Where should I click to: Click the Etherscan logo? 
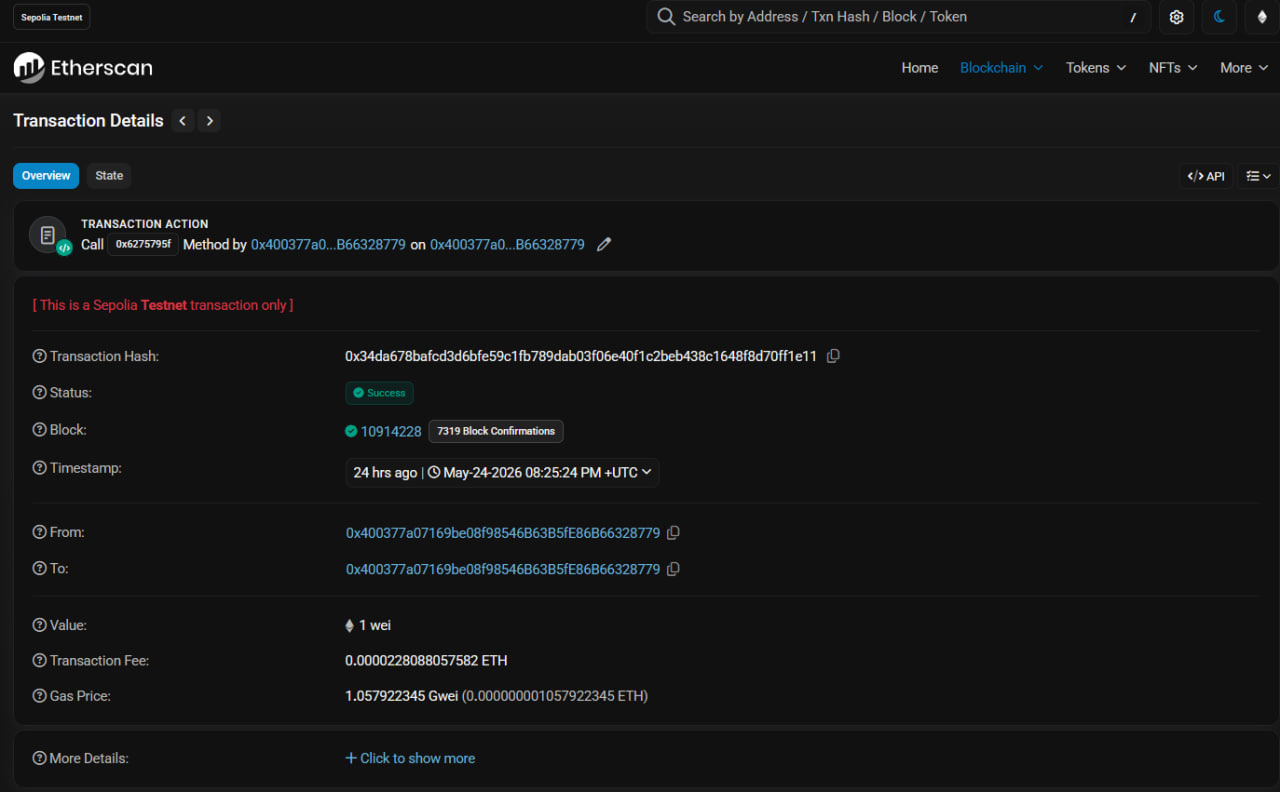(83, 68)
